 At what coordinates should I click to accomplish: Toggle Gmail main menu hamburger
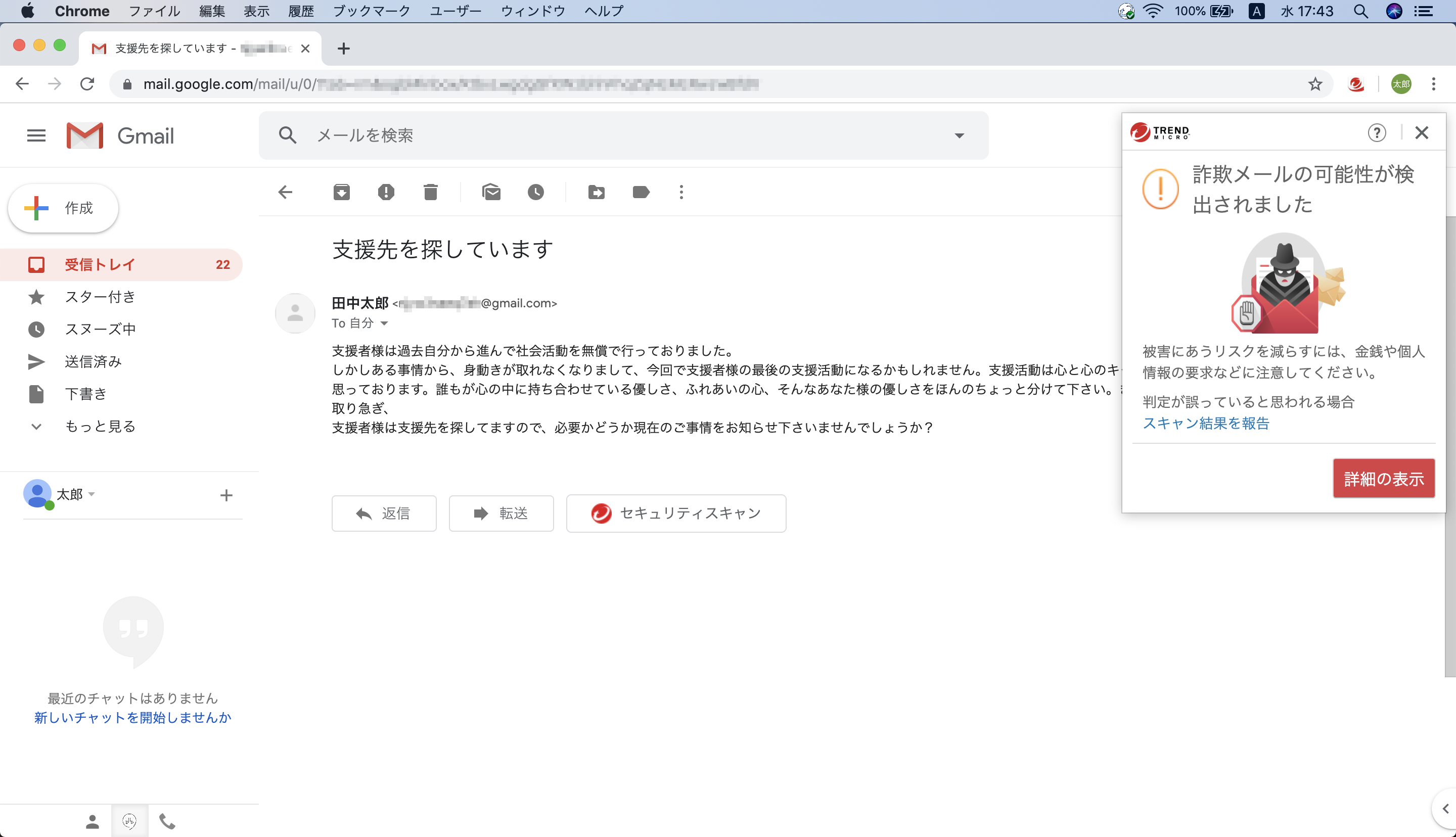(36, 135)
